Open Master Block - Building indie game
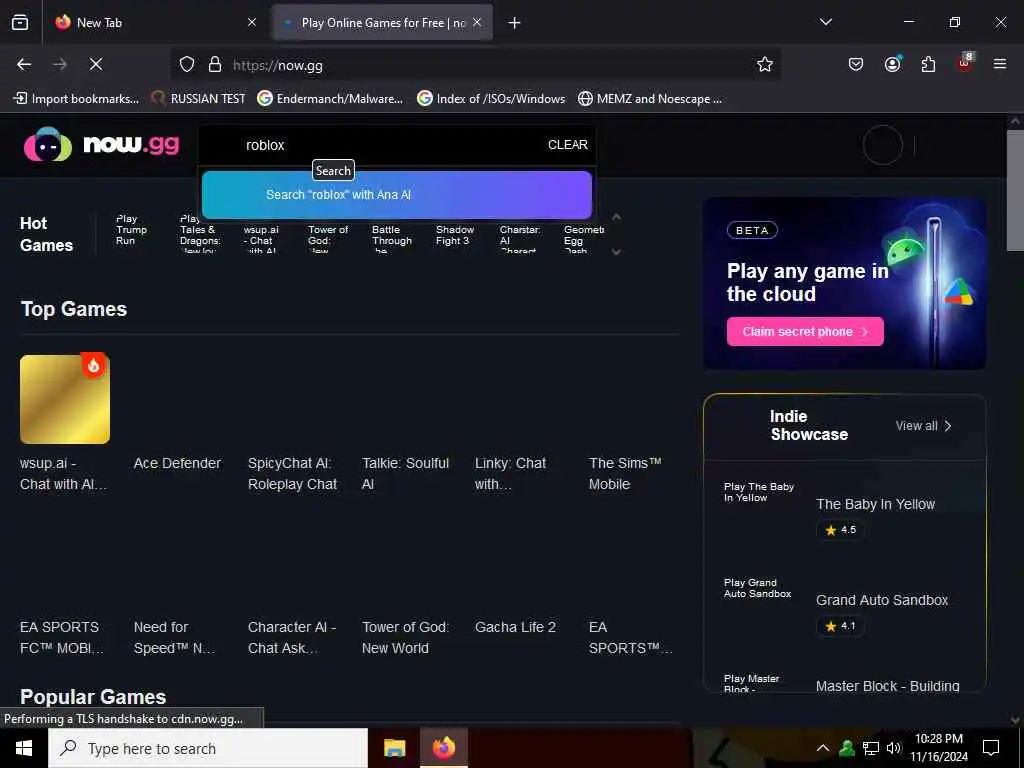The height and width of the screenshot is (768, 1024). 888,686
